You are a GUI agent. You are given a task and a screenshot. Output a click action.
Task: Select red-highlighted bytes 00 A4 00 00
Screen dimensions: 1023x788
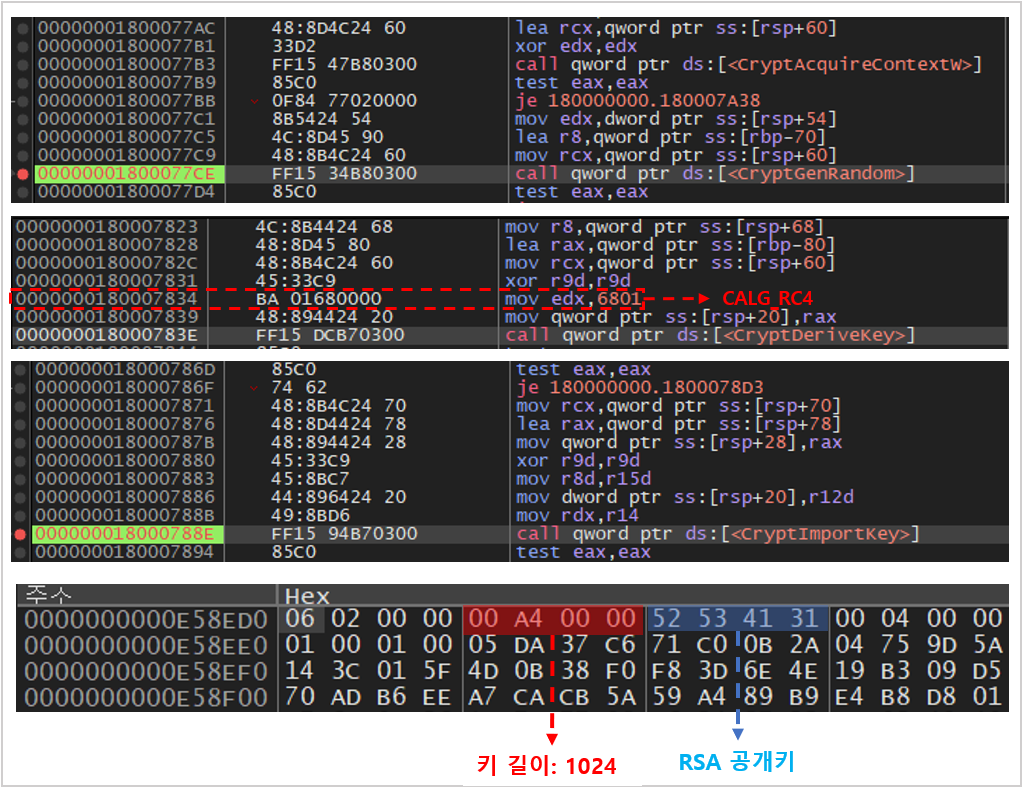click(553, 620)
